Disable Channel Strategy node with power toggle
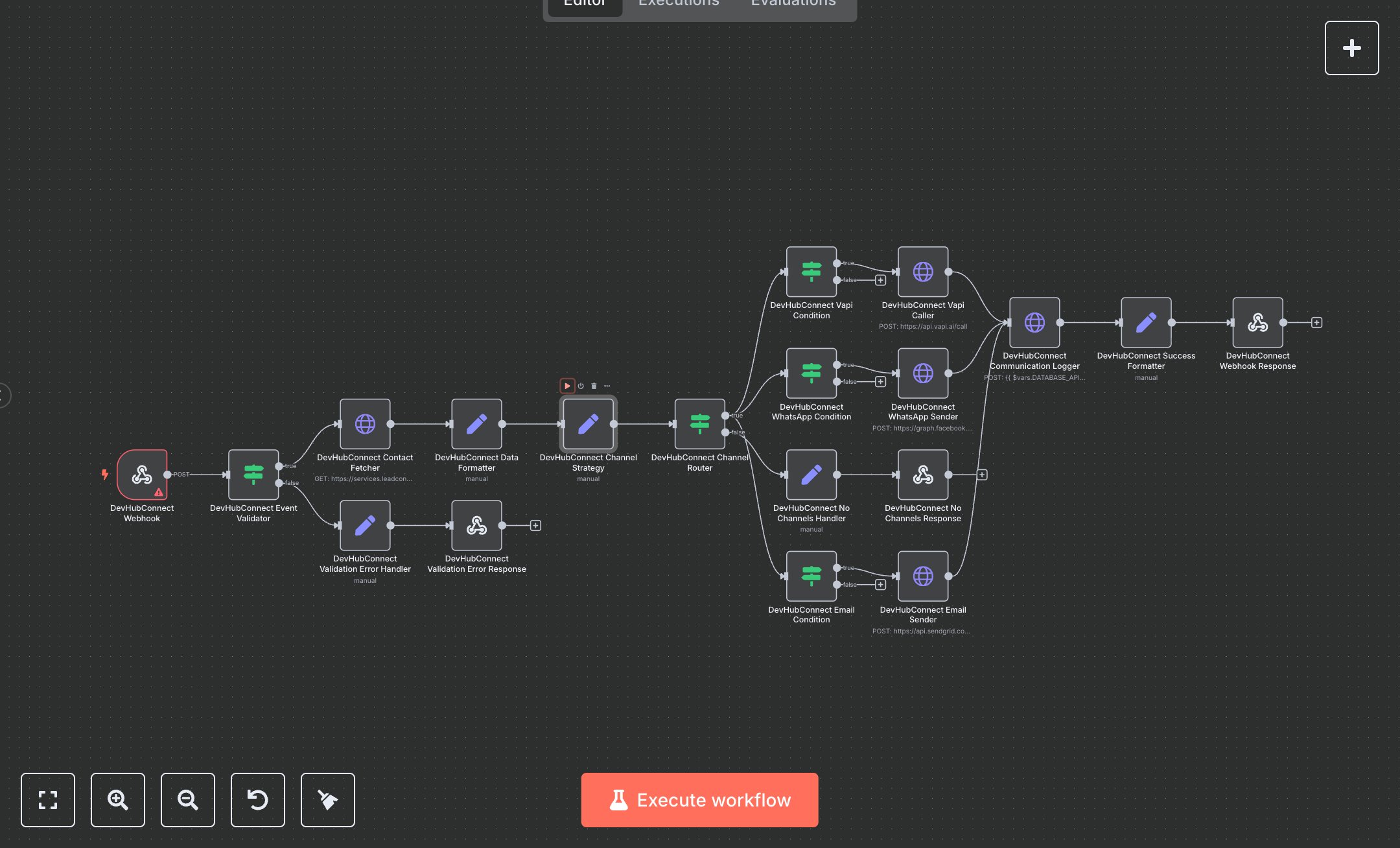Viewport: 1400px width, 848px height. 581,385
